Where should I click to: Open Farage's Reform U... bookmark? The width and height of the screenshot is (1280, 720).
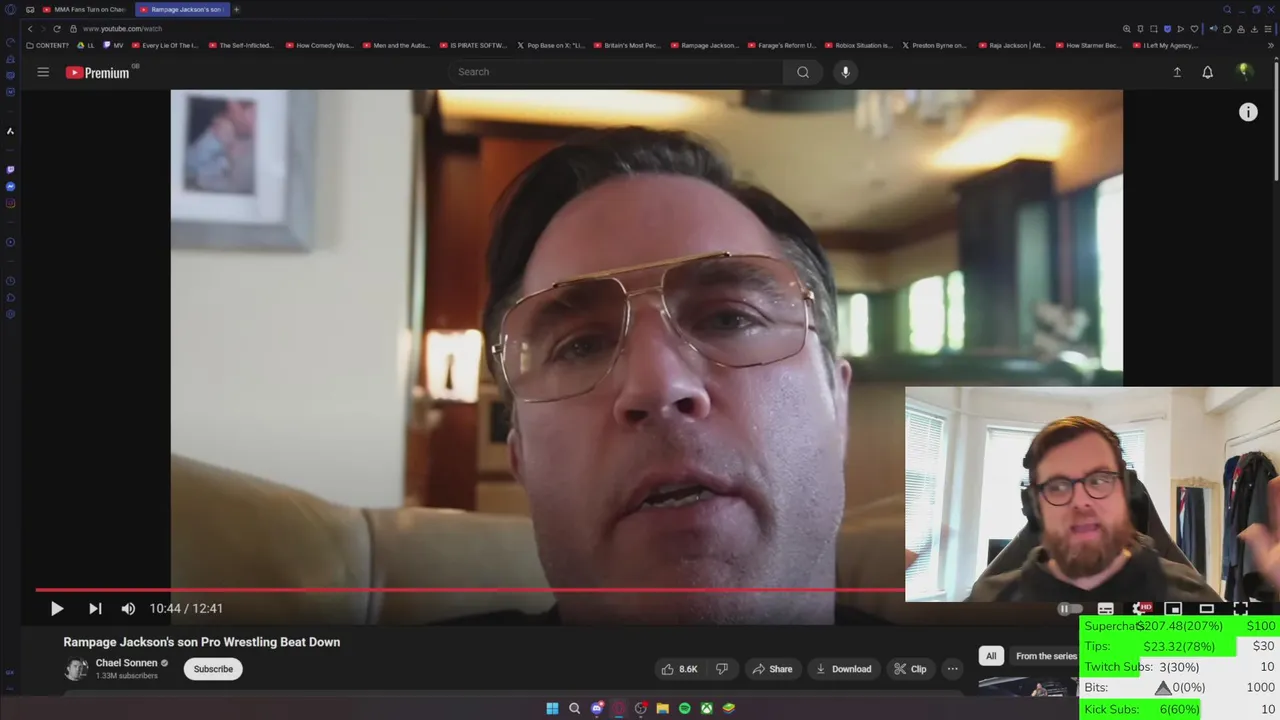click(x=782, y=45)
